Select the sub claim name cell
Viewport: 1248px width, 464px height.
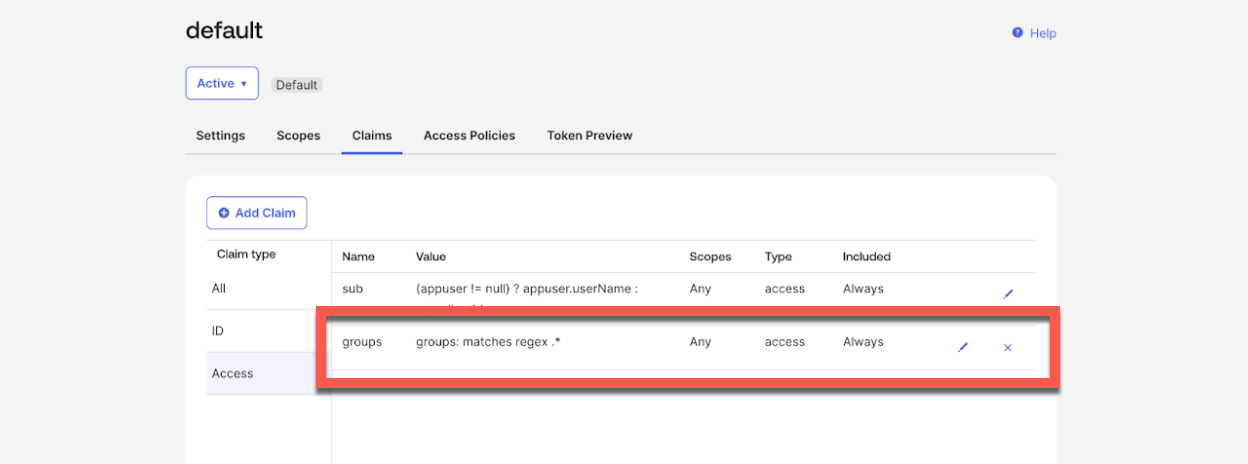pos(352,288)
